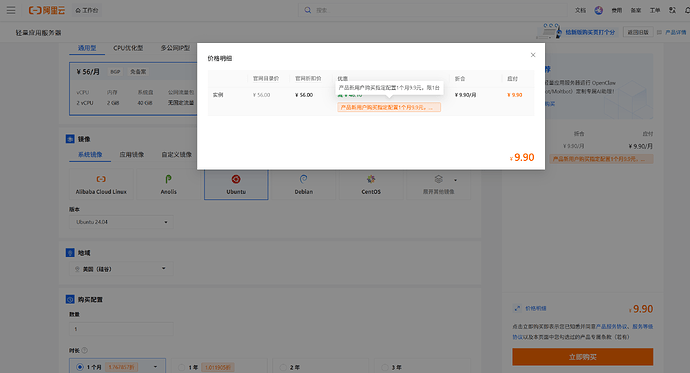Switch to the CPU优化型 plan tab
This screenshot has width=690, height=373.
(128, 48)
